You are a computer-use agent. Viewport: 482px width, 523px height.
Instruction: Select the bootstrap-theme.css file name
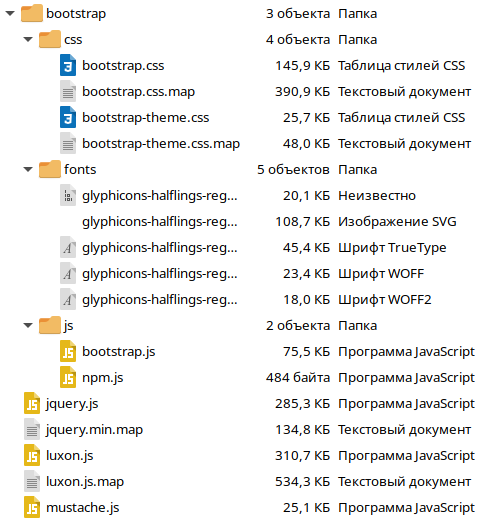pos(146,118)
